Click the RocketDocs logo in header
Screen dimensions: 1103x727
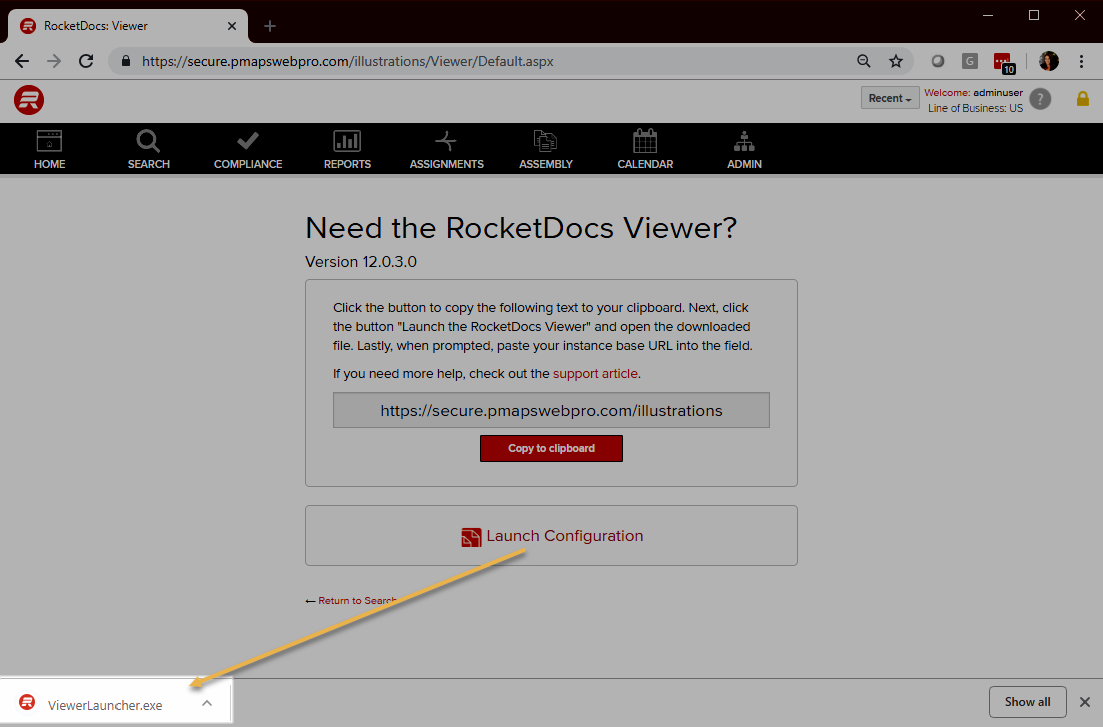(29, 100)
